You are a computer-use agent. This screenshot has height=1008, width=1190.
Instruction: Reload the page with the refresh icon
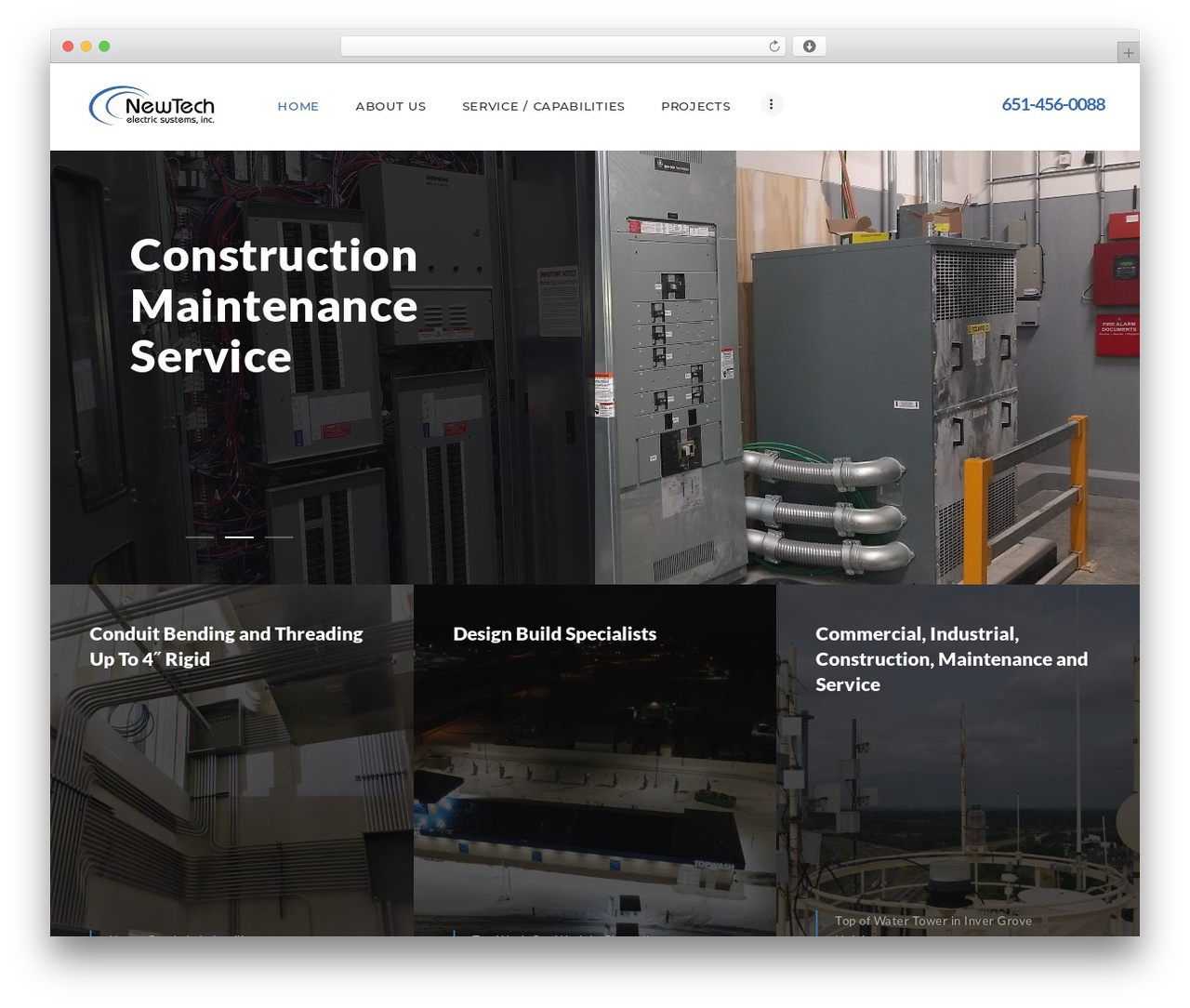(x=774, y=46)
